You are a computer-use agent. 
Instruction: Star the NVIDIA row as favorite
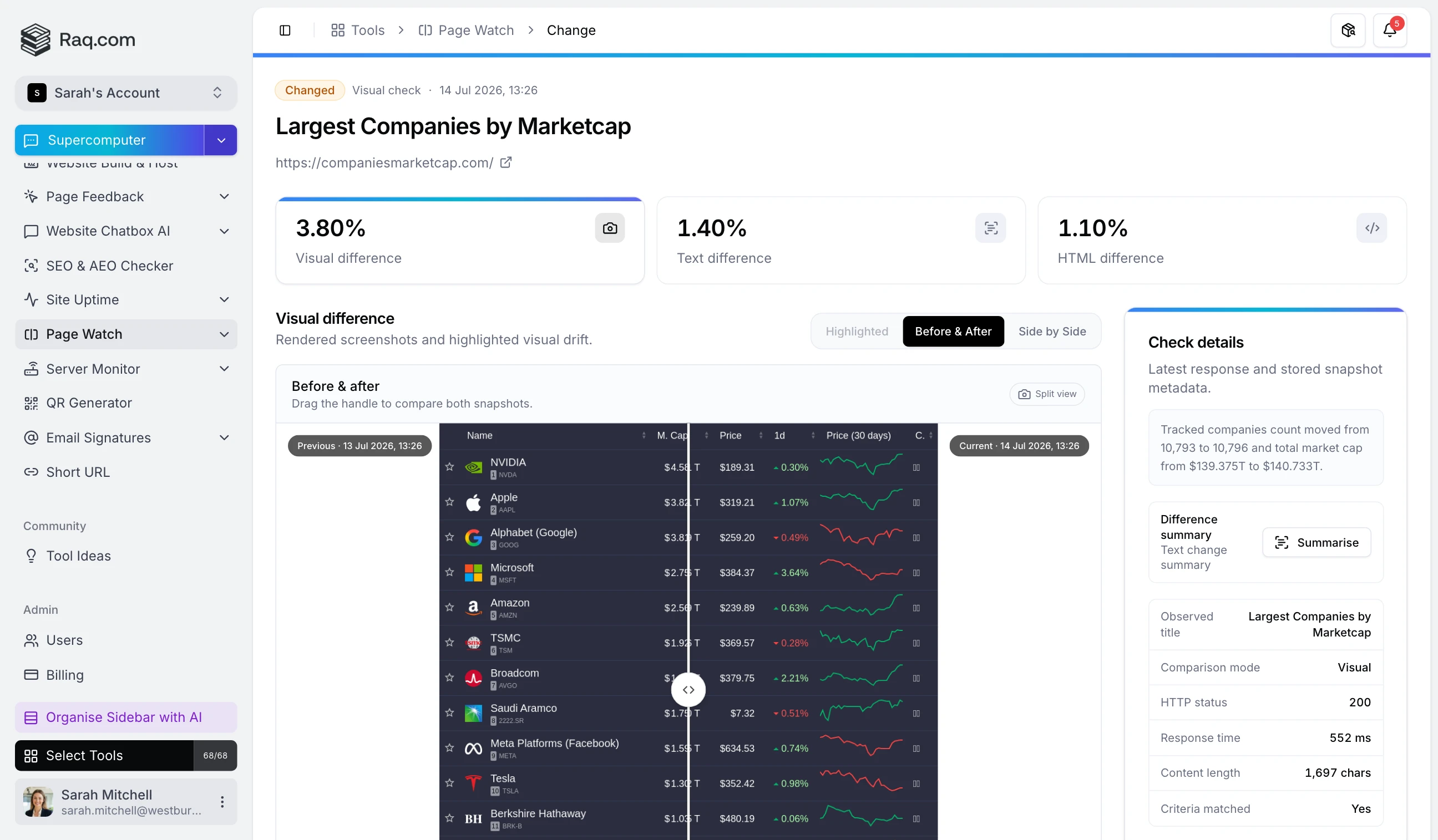point(450,467)
